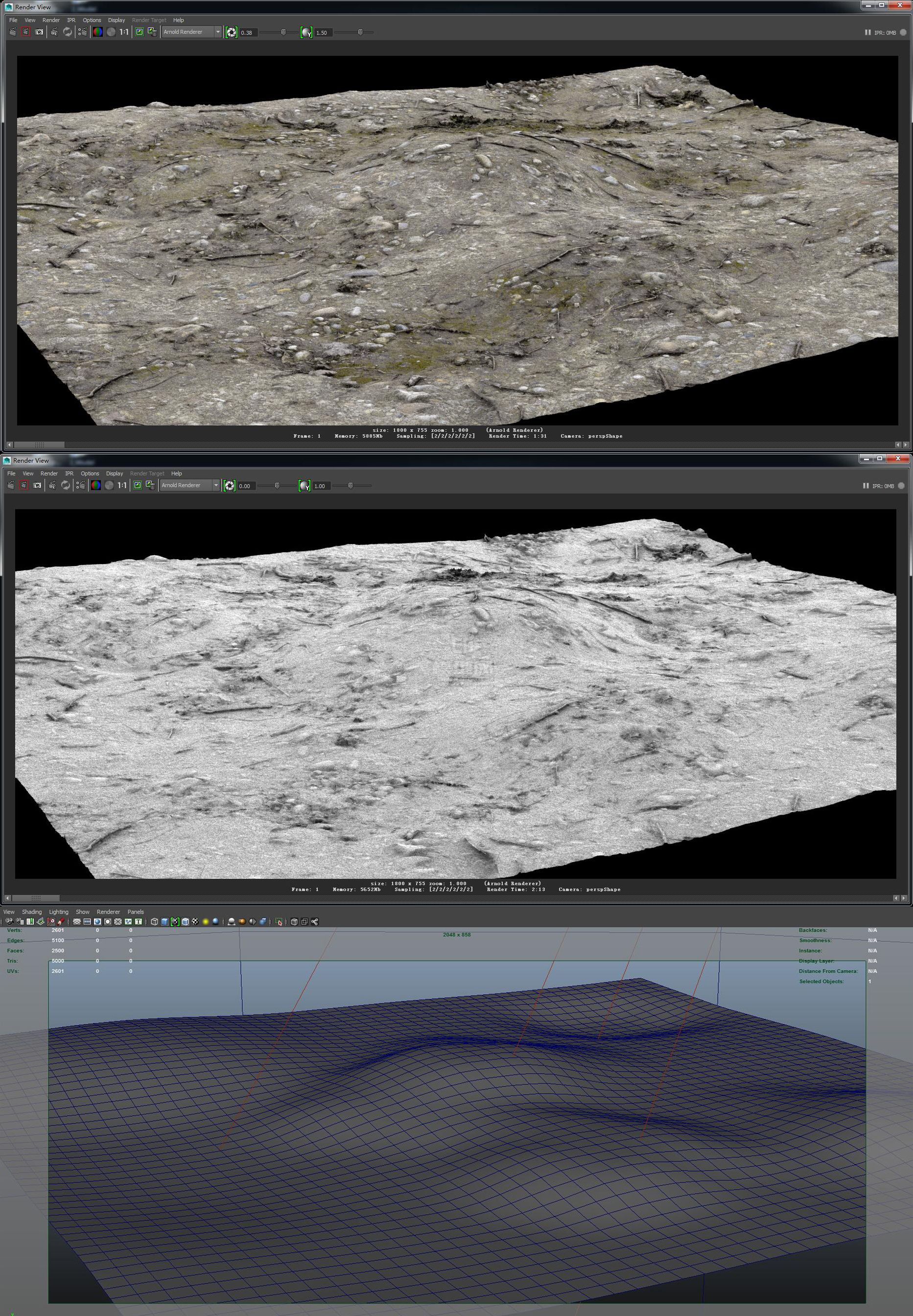
Task: Open Arnold Renderer dropdown in second window
Action: click(189, 486)
